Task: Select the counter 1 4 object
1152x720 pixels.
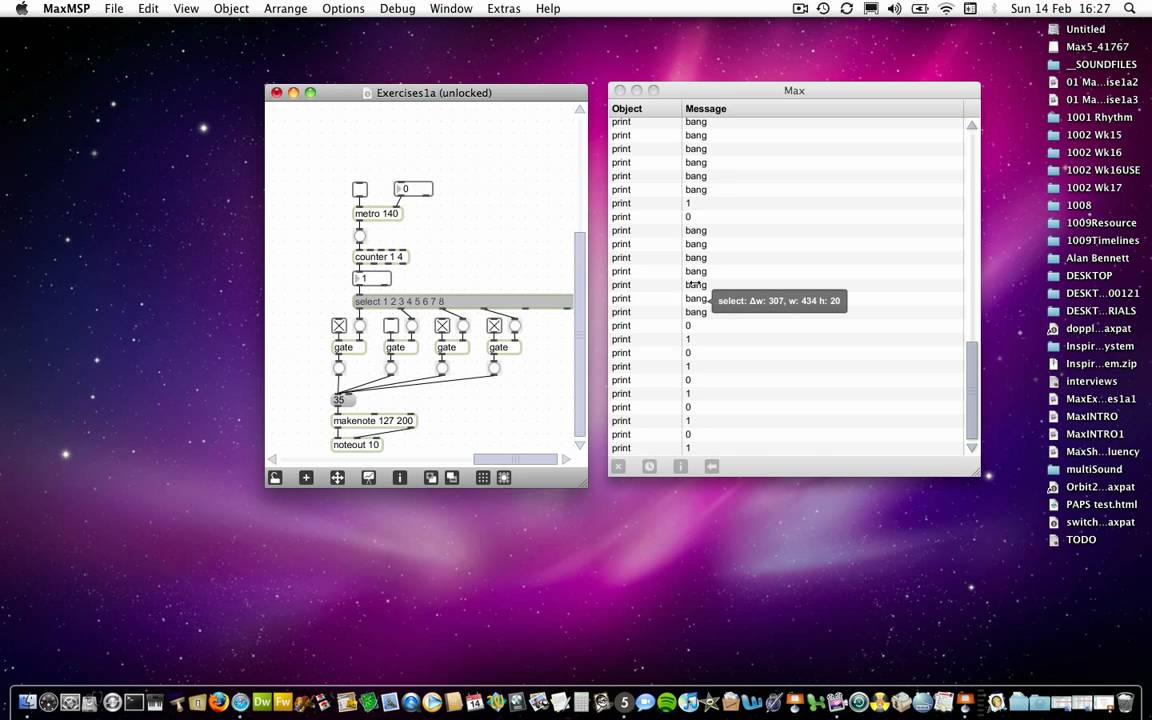Action: click(381, 257)
